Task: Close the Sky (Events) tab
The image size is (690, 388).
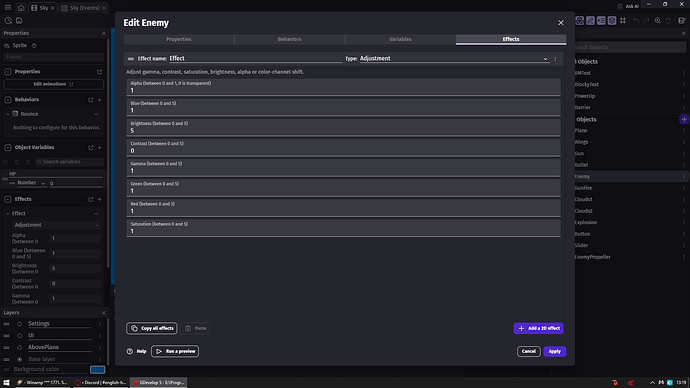Action: pos(104,8)
